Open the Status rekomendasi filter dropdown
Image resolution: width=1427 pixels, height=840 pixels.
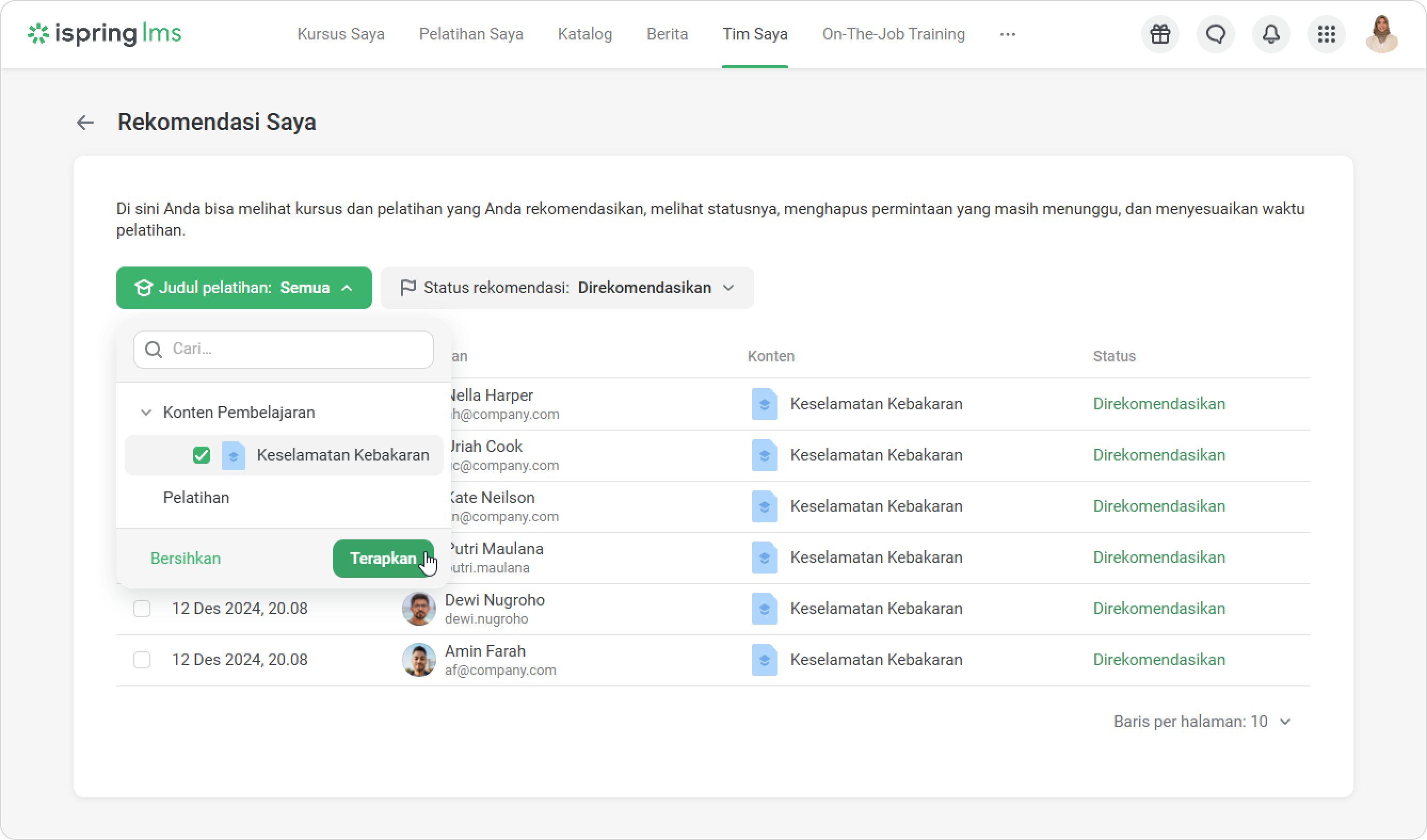pyautogui.click(x=567, y=287)
